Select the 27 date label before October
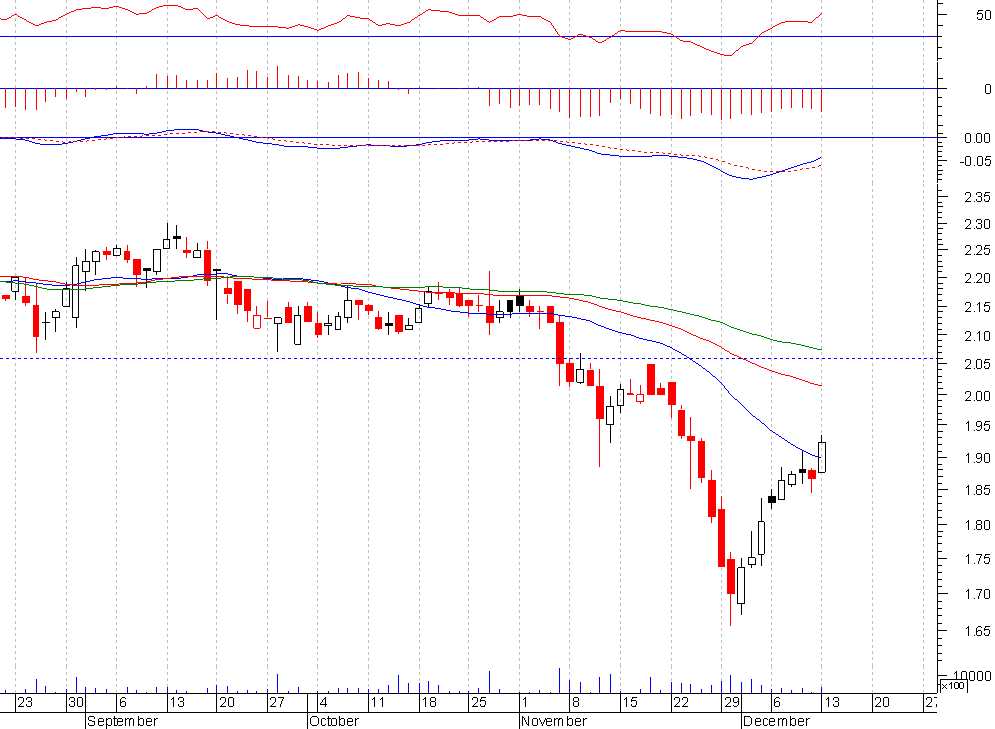This screenshot has width=995, height=729. tap(277, 702)
